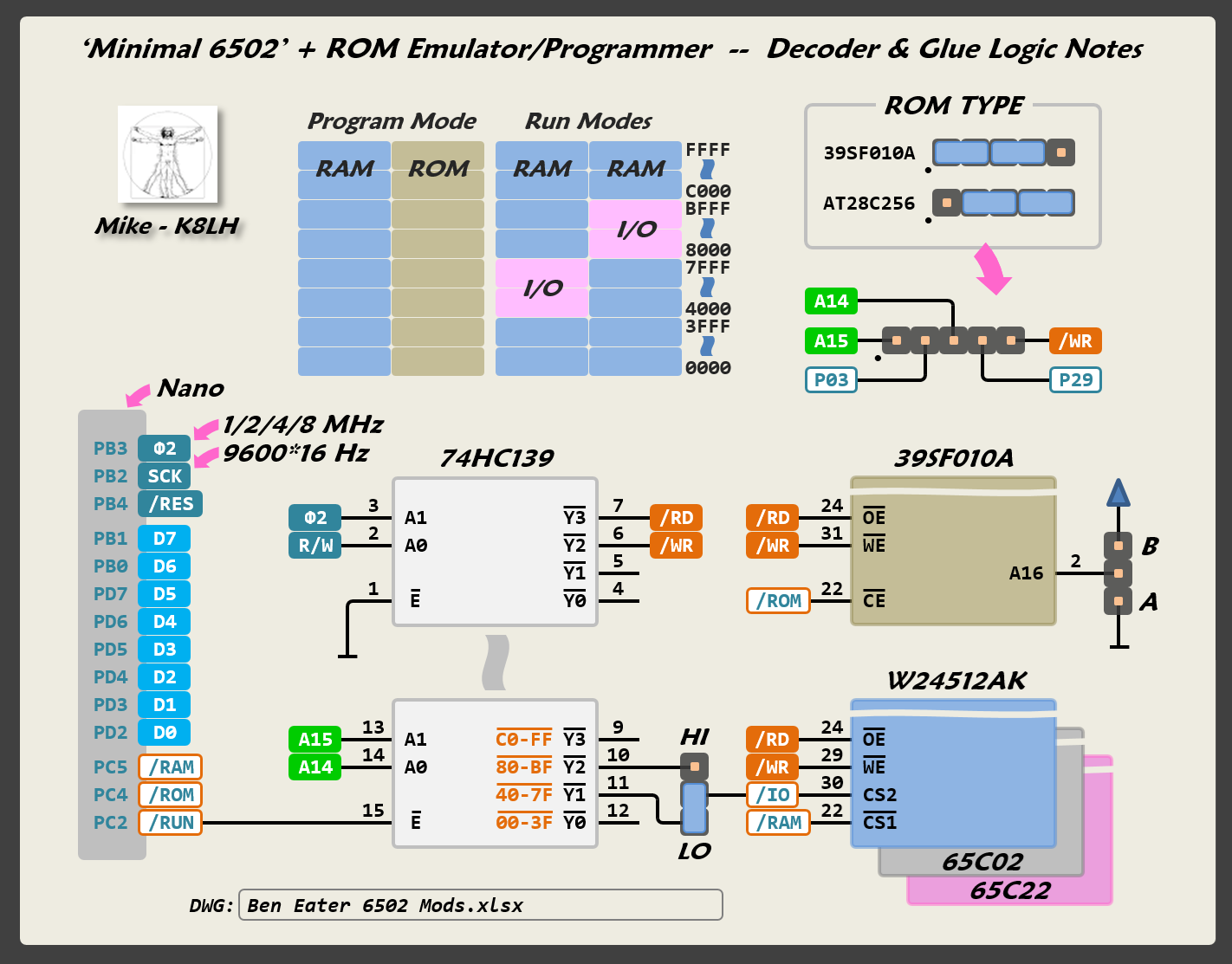Viewport: 1232px width, 964px height.
Task: Click the gray wavy connector between 74HC139 halves
Action: tap(496, 663)
